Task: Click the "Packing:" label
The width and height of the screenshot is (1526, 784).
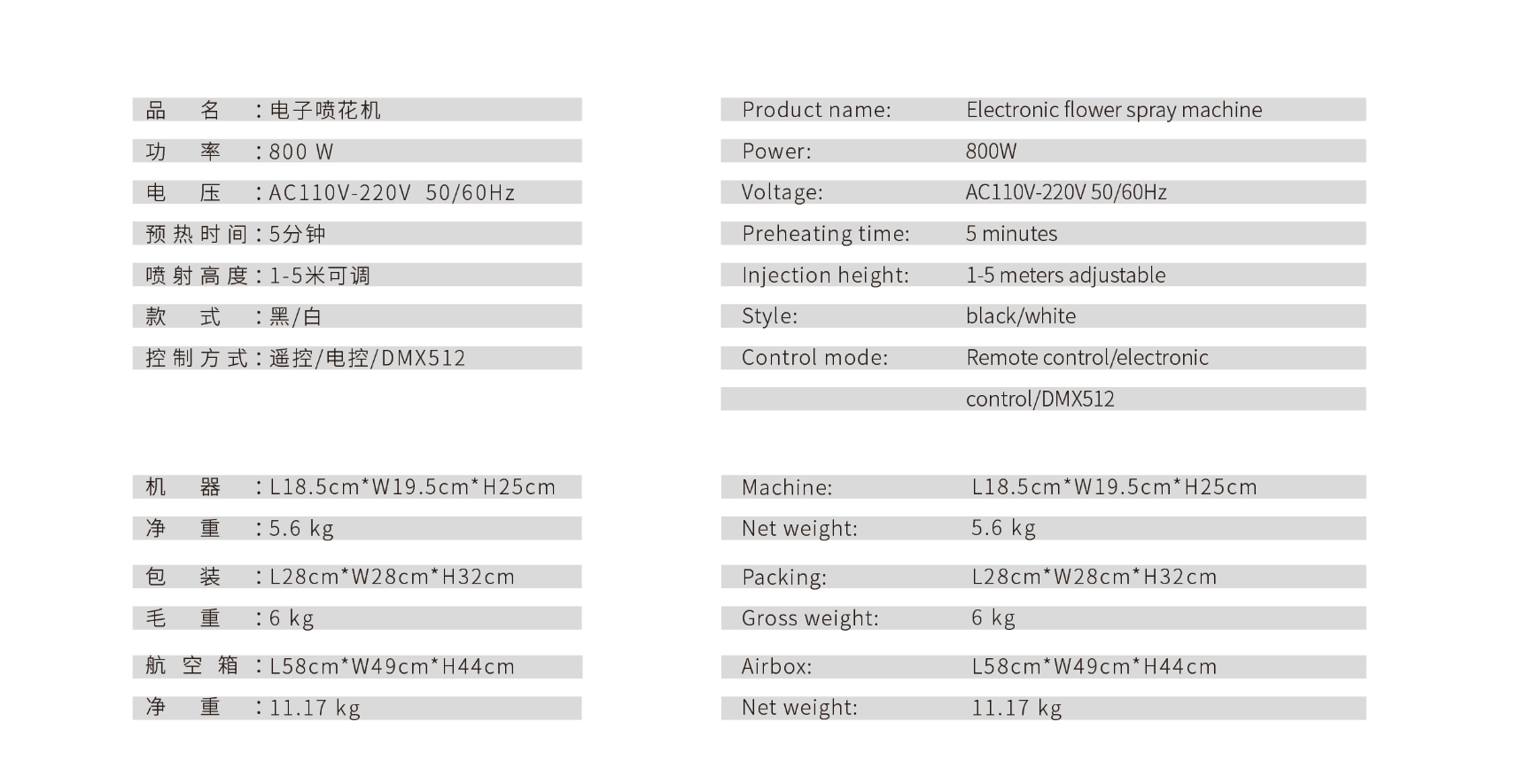Action: [x=783, y=578]
